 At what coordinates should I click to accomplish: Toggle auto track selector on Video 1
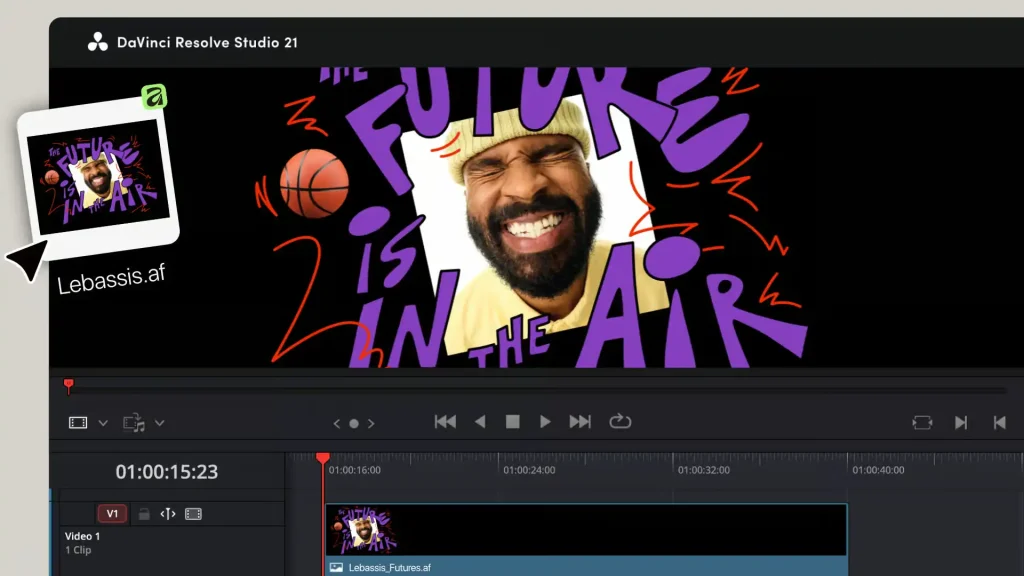[168, 514]
